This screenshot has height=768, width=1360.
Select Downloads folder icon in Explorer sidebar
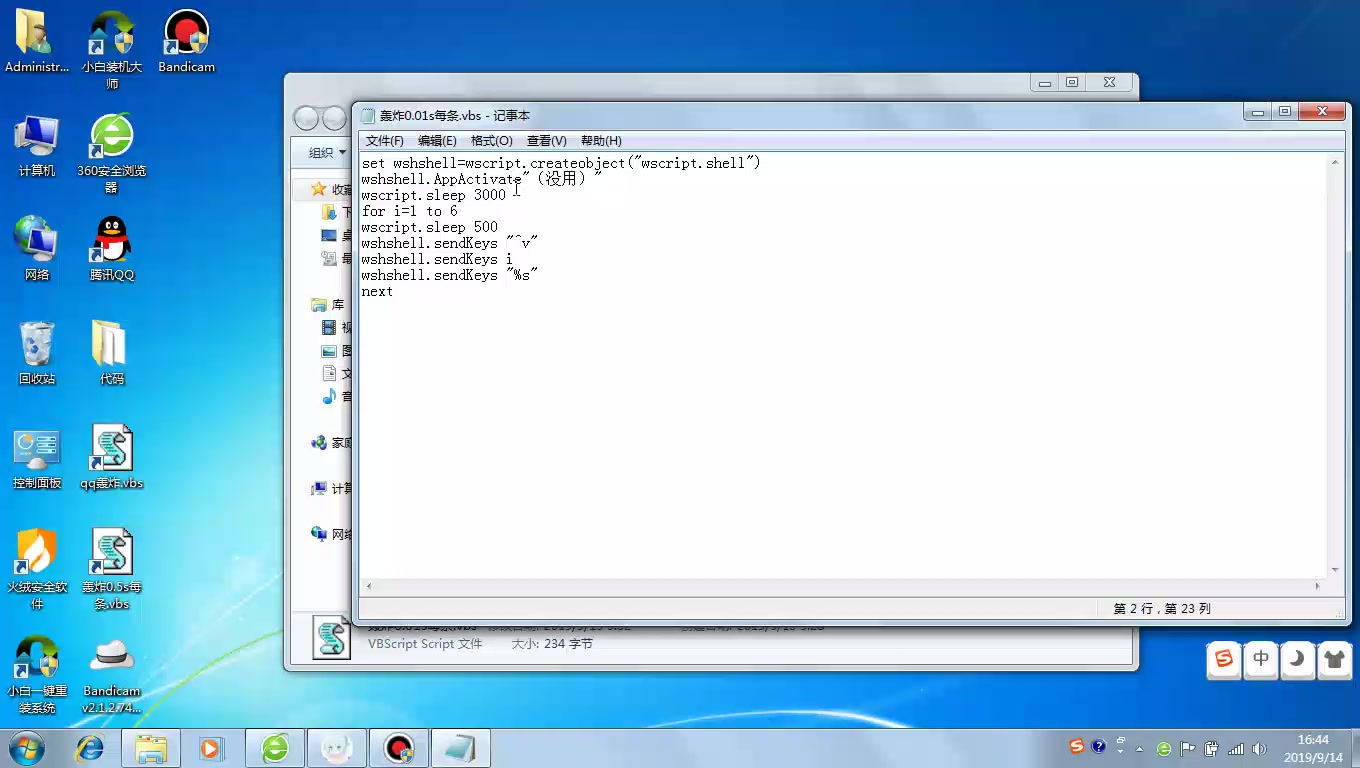coord(328,212)
